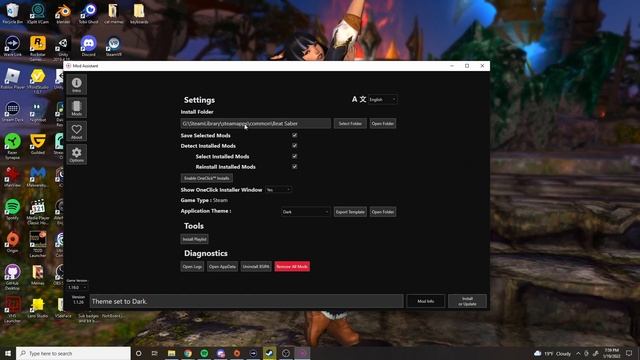This screenshot has width=640, height=360.
Task: Open File Explorer from the taskbar
Action: [x=171, y=353]
